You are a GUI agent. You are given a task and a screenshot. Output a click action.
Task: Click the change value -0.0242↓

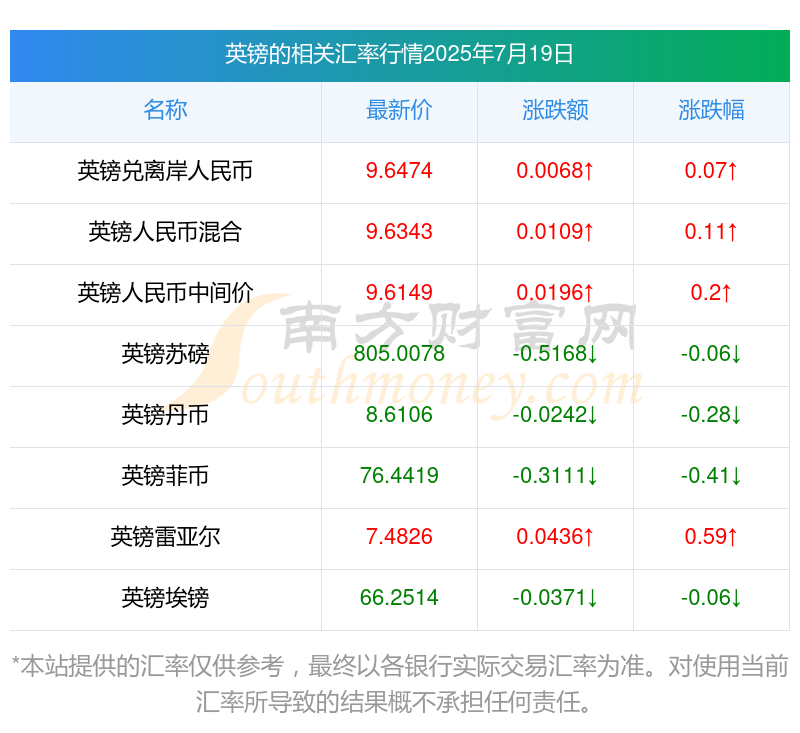point(555,415)
